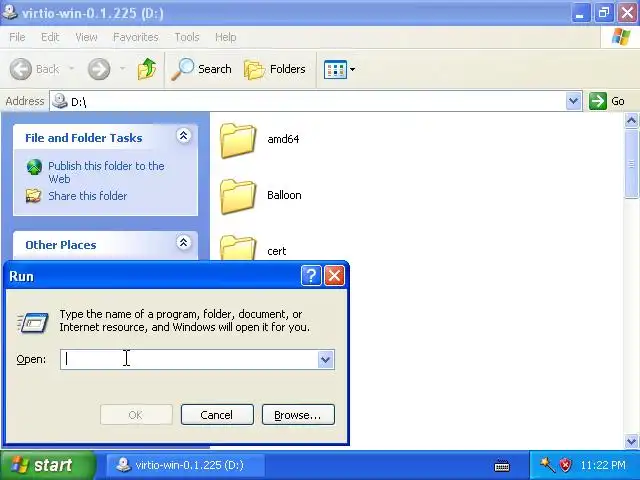Open the Address bar dropdown list
Screen dimensions: 640x480
[x=573, y=101]
